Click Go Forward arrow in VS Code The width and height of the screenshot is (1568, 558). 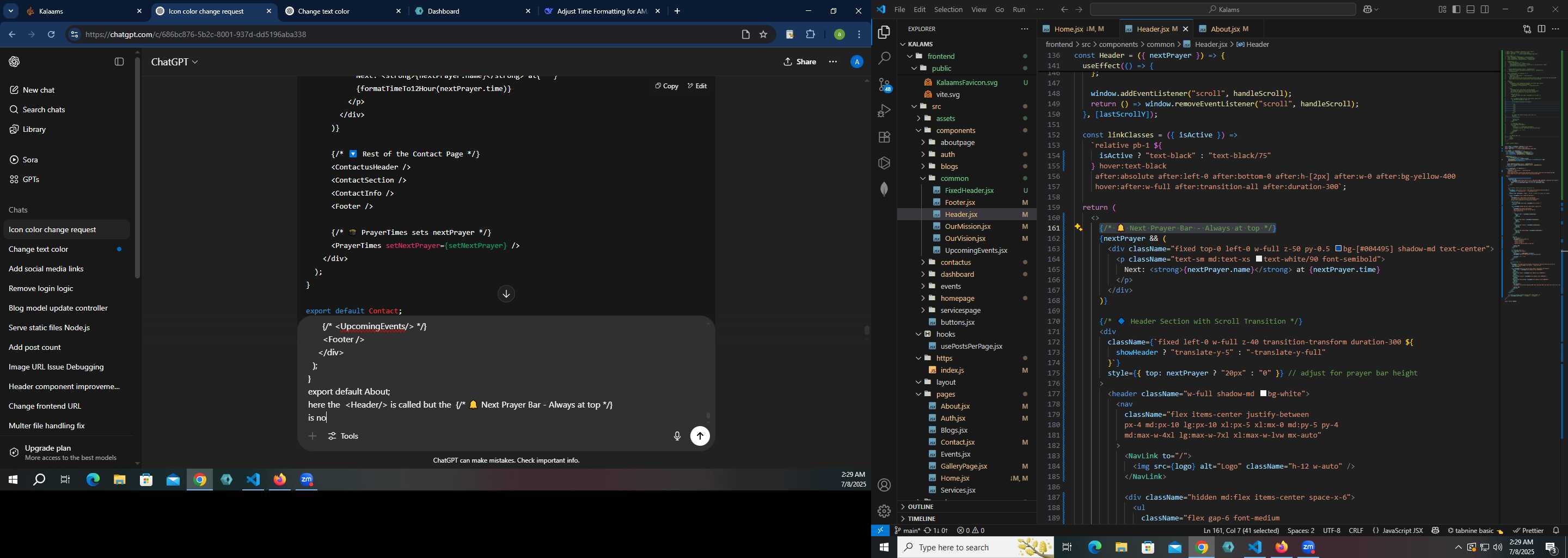[1079, 10]
